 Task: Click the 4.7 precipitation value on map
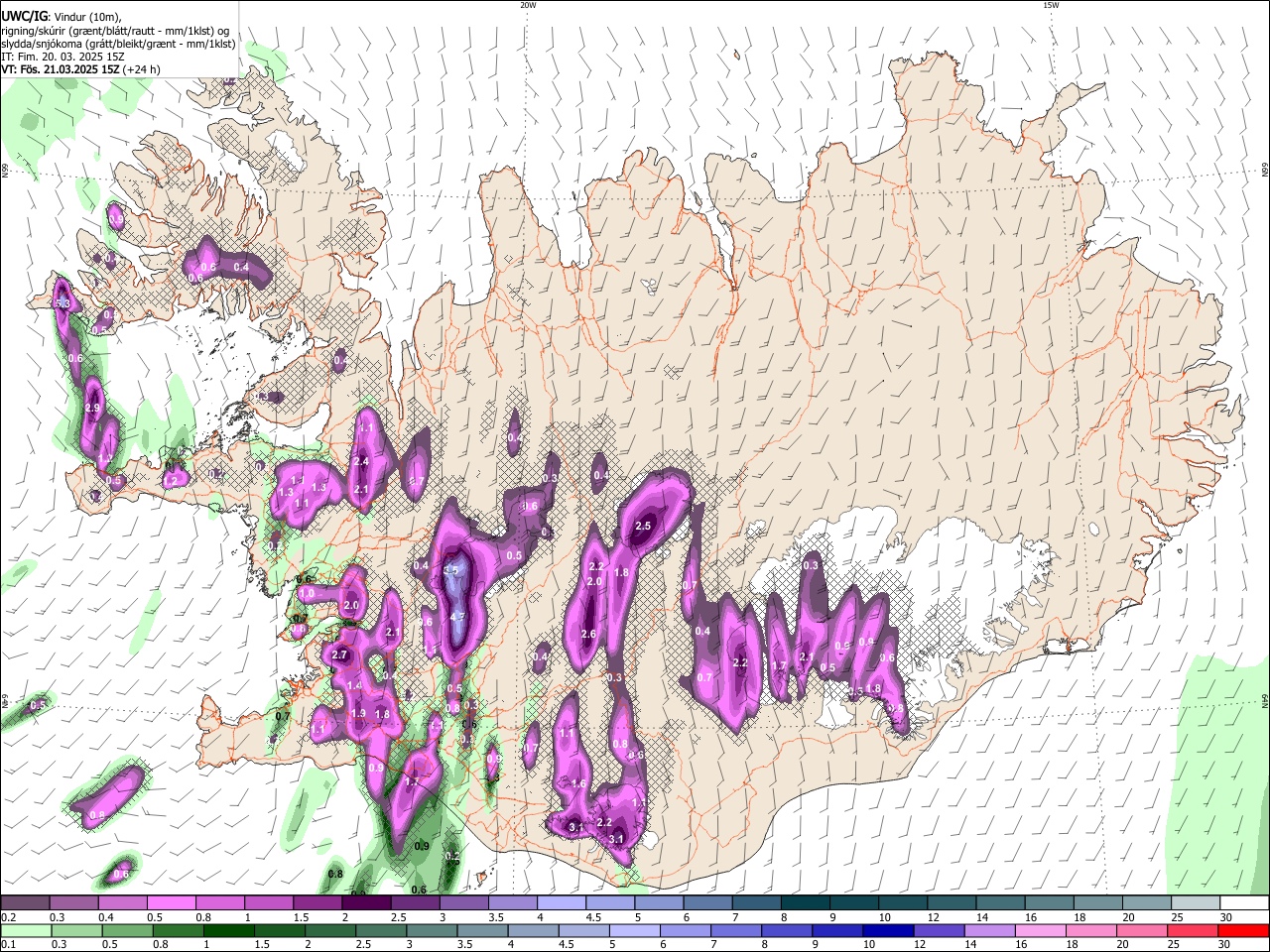(x=457, y=617)
